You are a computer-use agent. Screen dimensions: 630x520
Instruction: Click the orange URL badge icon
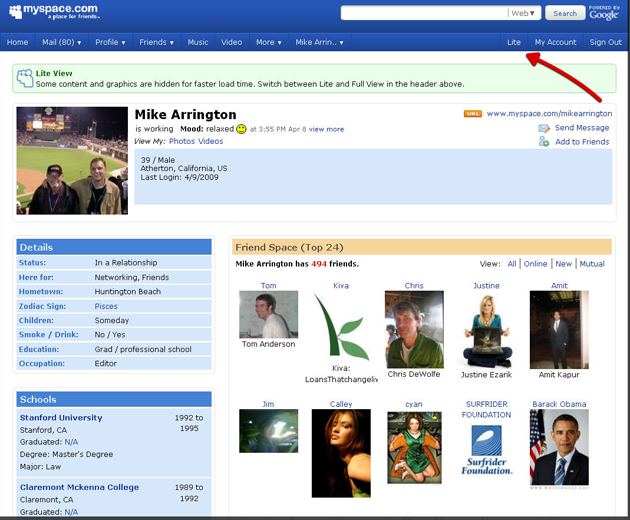tap(472, 114)
